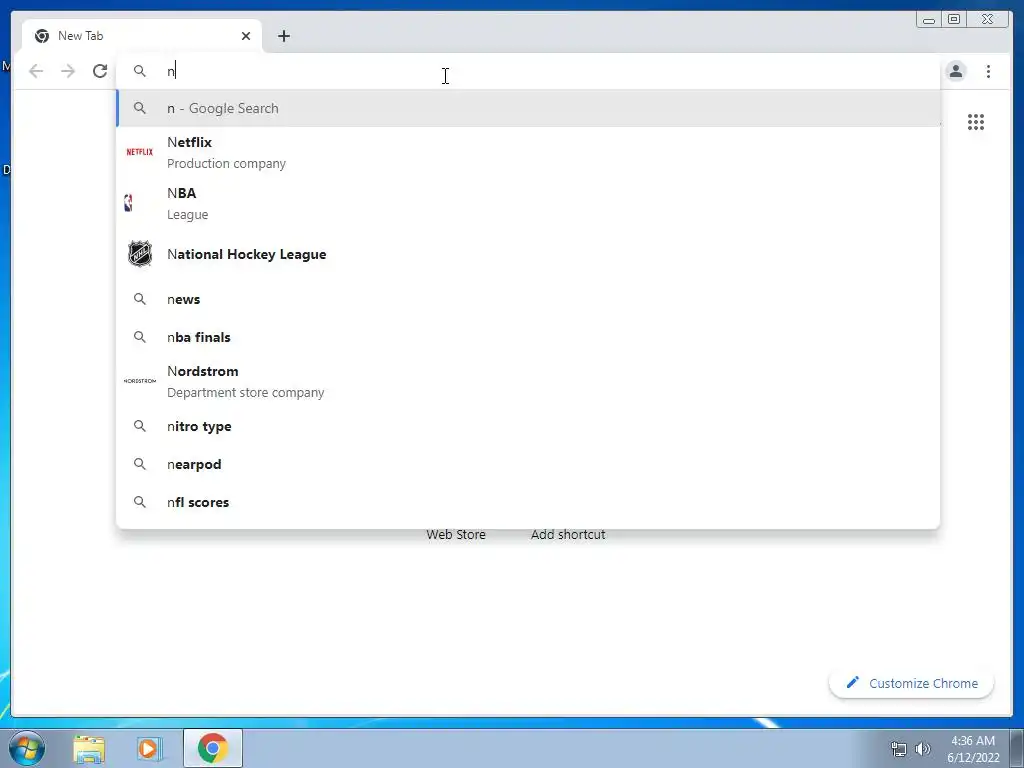This screenshot has height=768, width=1024.
Task: Select the NBA League suggestion
Action: [x=528, y=203]
